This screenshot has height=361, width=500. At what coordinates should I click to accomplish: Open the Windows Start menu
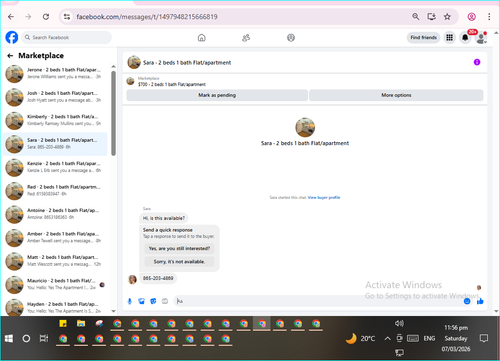pos(9,339)
